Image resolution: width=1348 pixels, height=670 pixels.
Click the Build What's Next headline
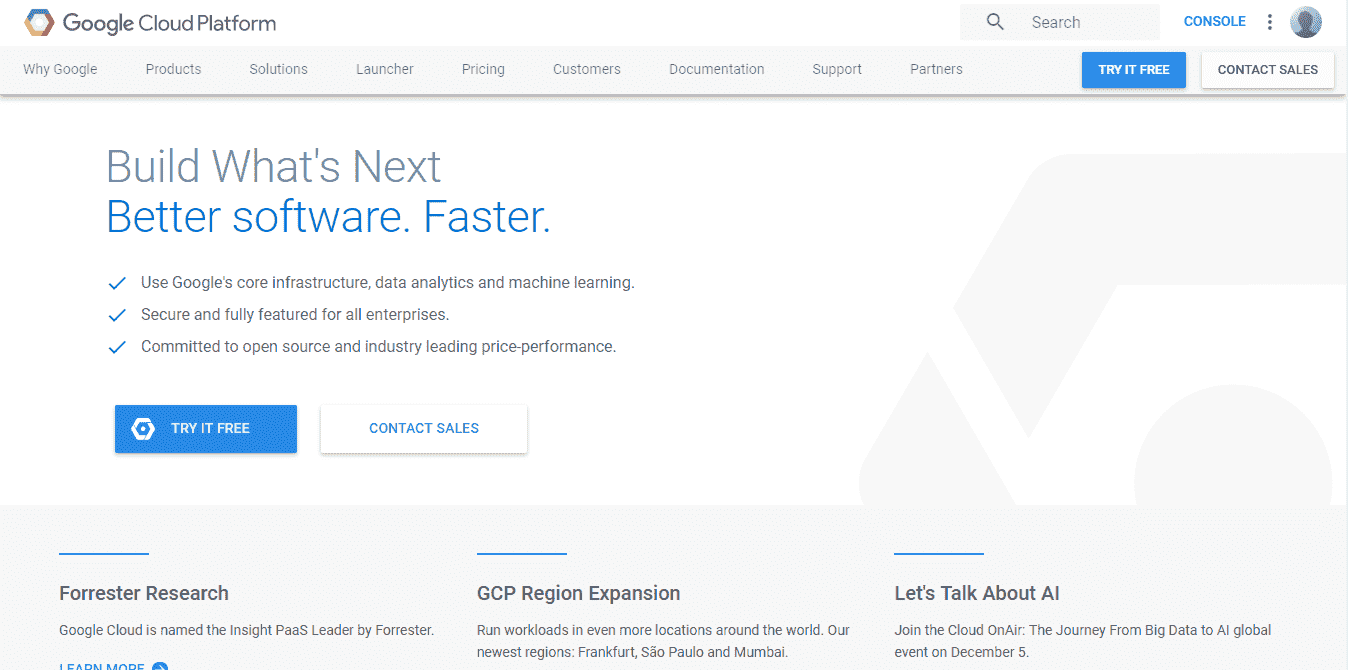(274, 166)
